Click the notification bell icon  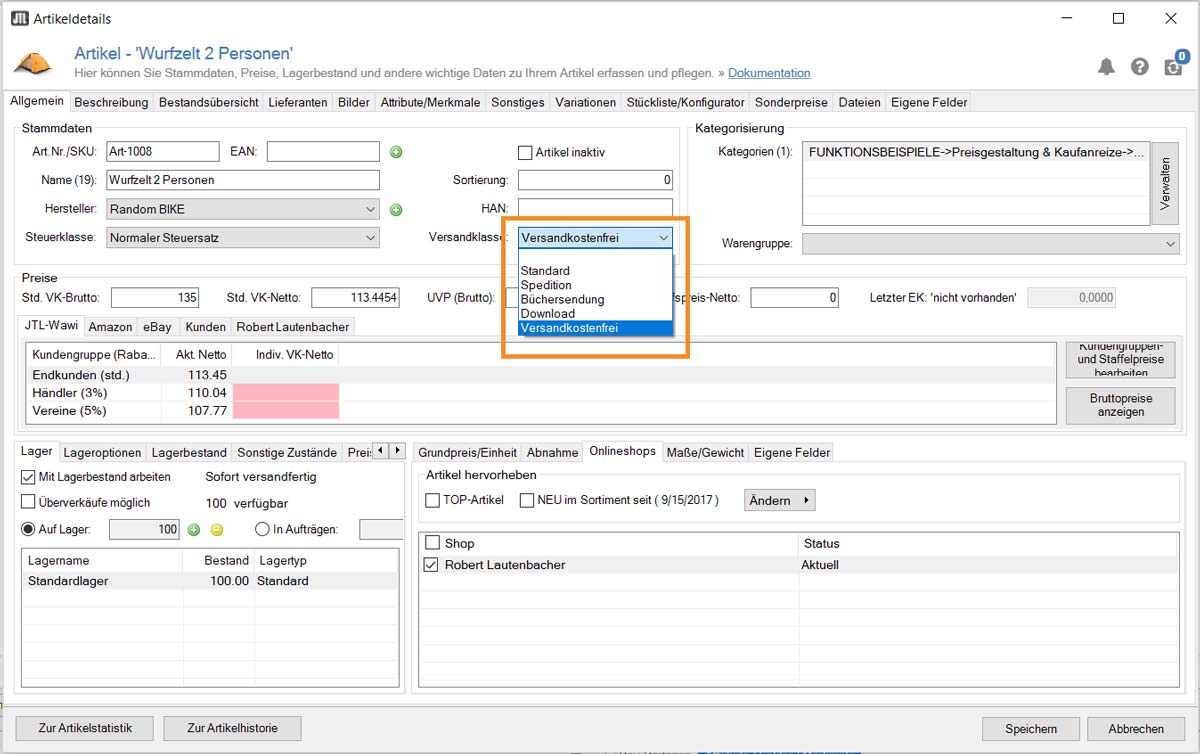[x=1106, y=67]
